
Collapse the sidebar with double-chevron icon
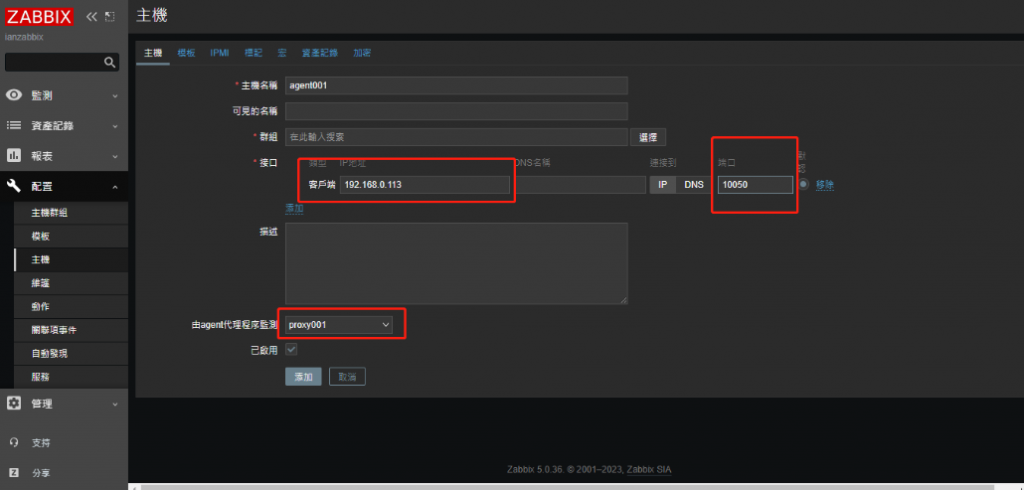pos(91,17)
